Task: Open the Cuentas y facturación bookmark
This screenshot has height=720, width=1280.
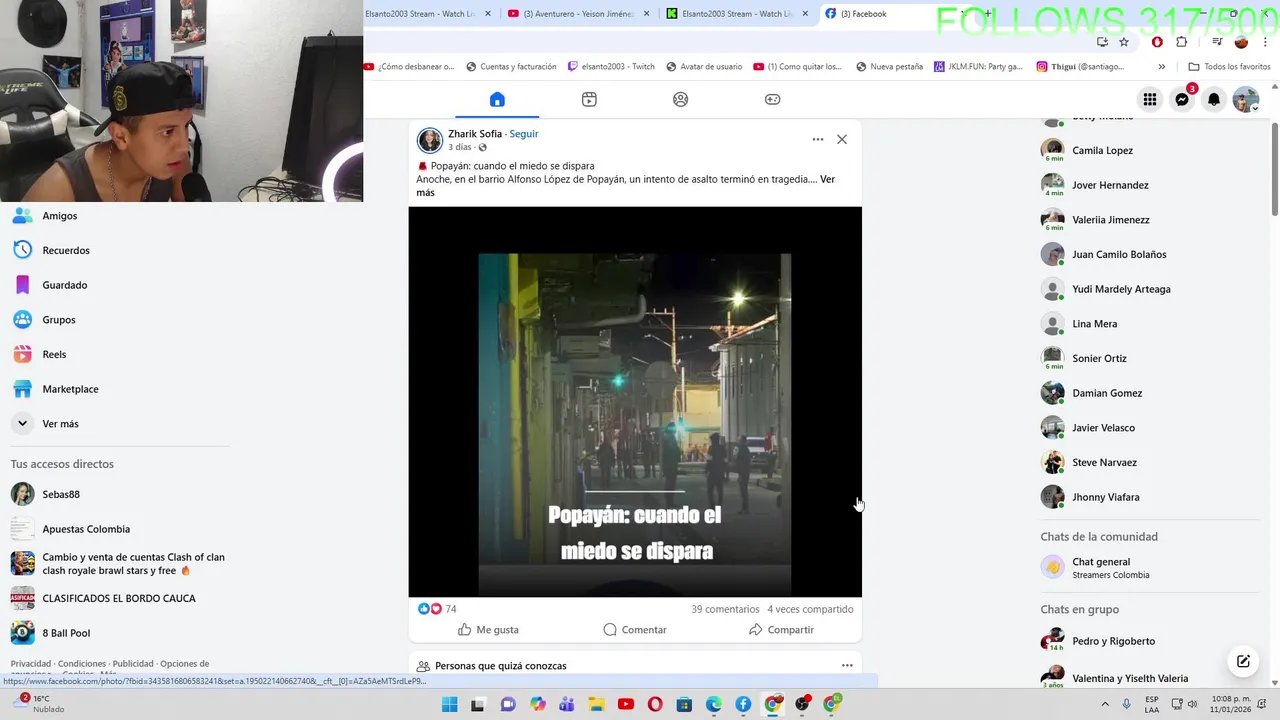Action: (x=510, y=67)
